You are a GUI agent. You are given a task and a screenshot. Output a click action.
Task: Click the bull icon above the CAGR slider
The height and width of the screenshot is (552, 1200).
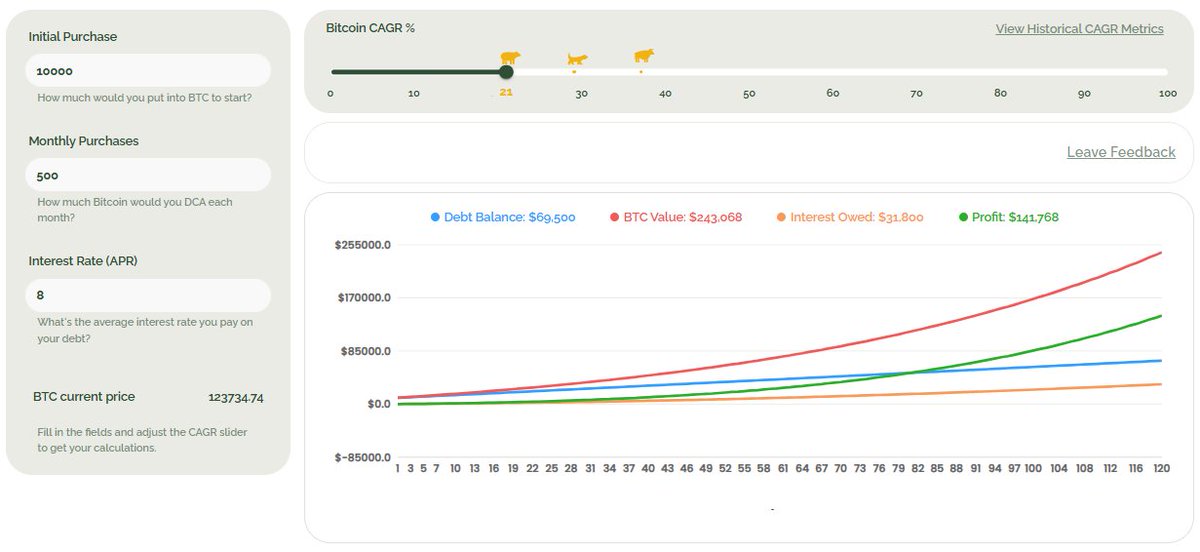click(x=644, y=56)
